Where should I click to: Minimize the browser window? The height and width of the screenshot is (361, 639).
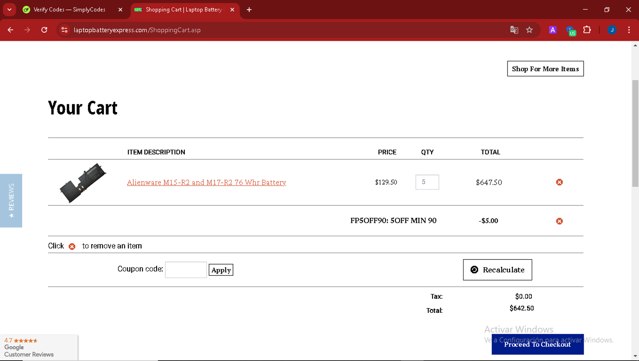(x=585, y=9)
